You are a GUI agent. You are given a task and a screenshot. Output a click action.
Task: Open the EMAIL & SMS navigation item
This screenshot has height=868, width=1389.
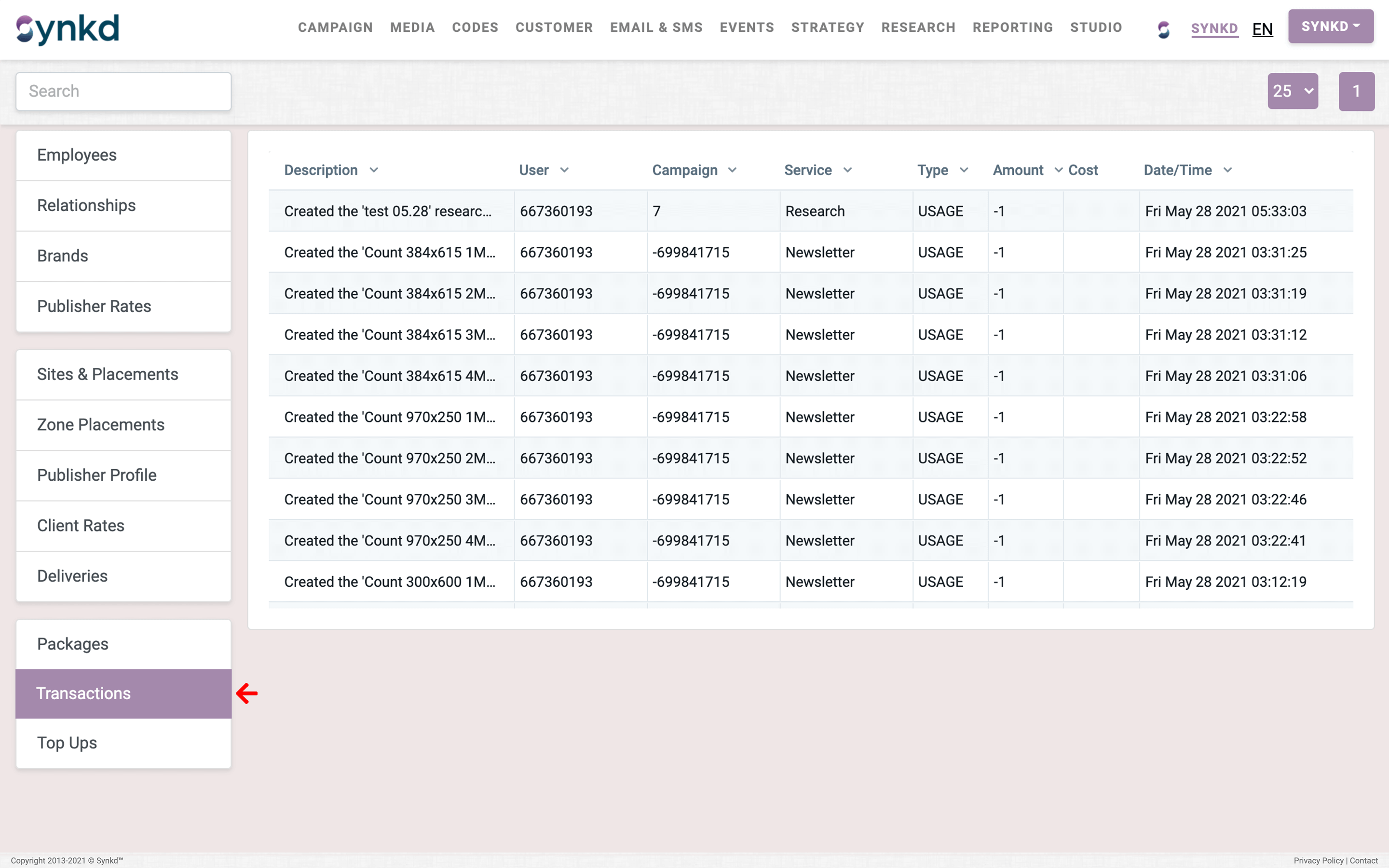(x=655, y=27)
